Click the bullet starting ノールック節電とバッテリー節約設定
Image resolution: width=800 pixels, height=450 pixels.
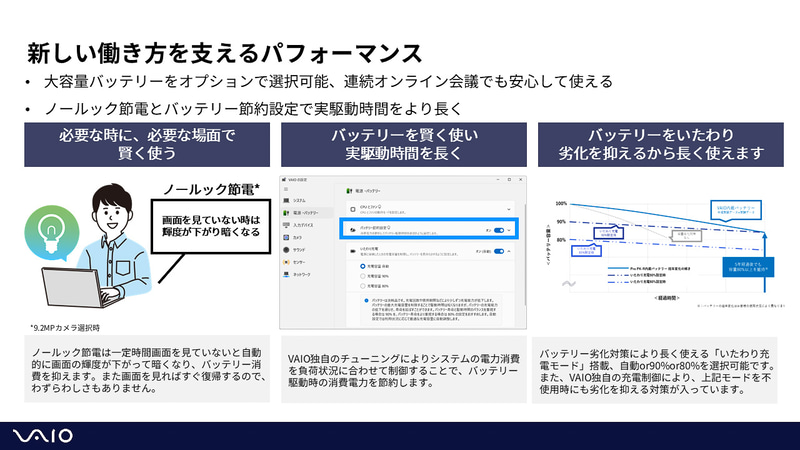(x=253, y=108)
